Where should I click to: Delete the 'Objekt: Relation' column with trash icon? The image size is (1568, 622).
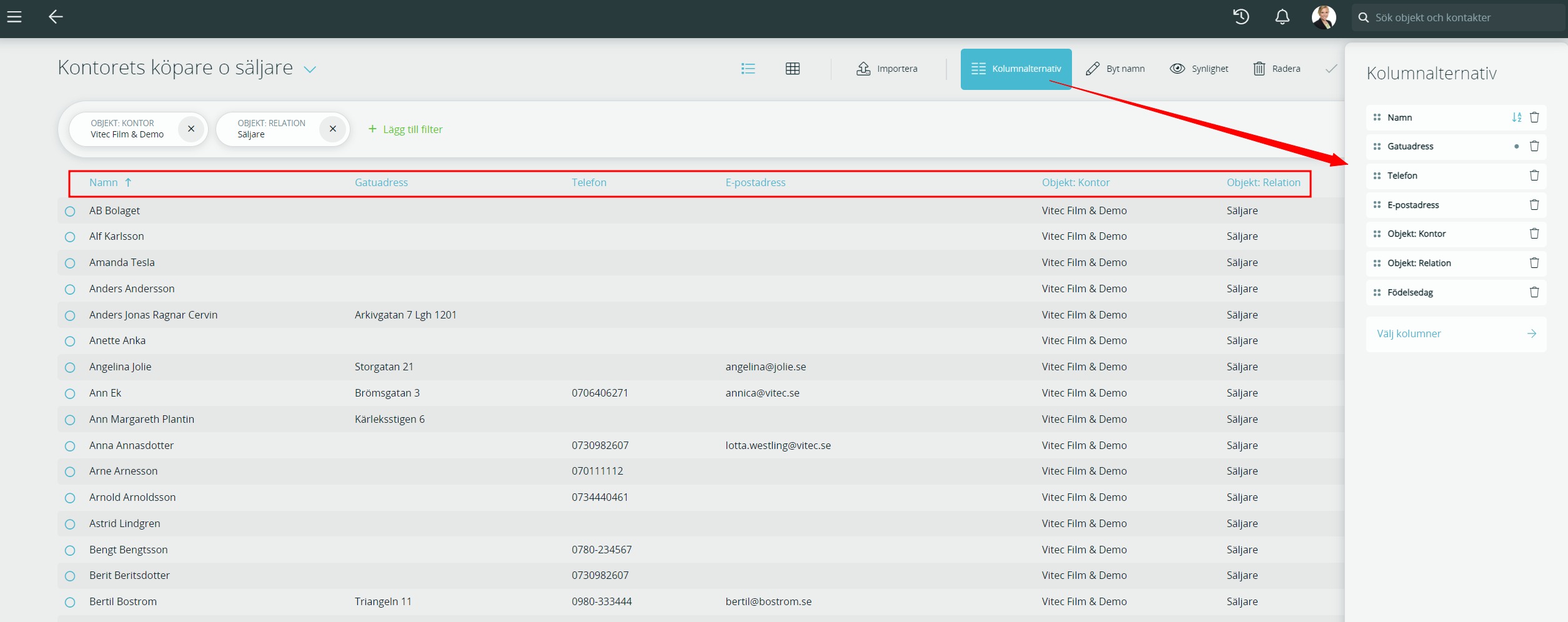coord(1534,263)
